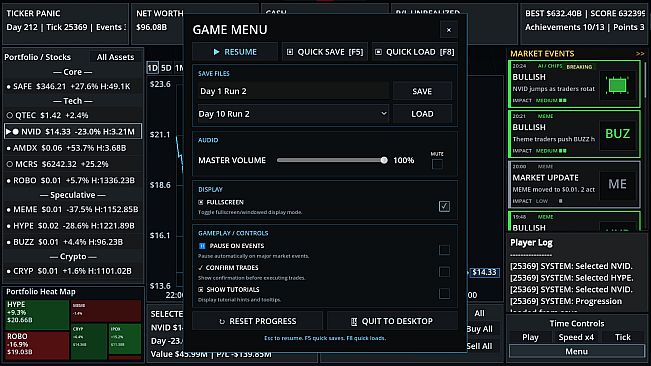
Task: Expand Market Events with double arrow
Action: pos(640,54)
